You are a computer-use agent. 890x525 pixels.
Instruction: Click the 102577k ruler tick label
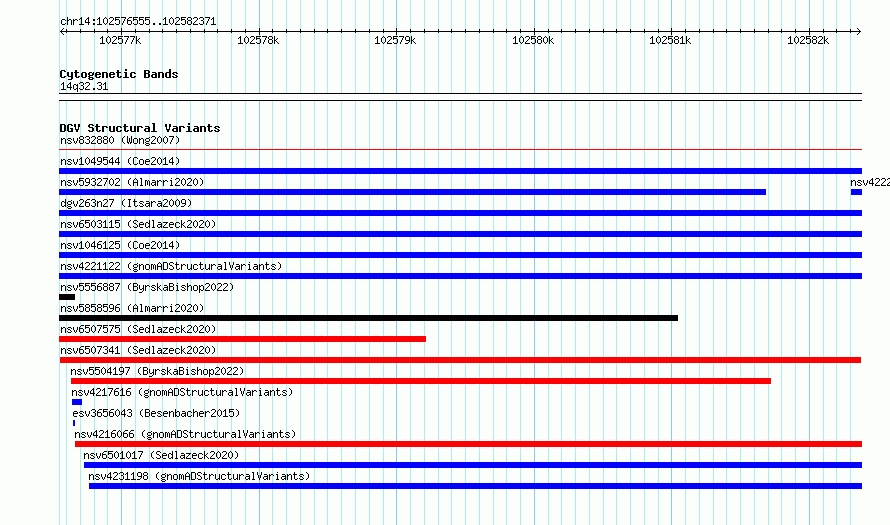(x=120, y=40)
